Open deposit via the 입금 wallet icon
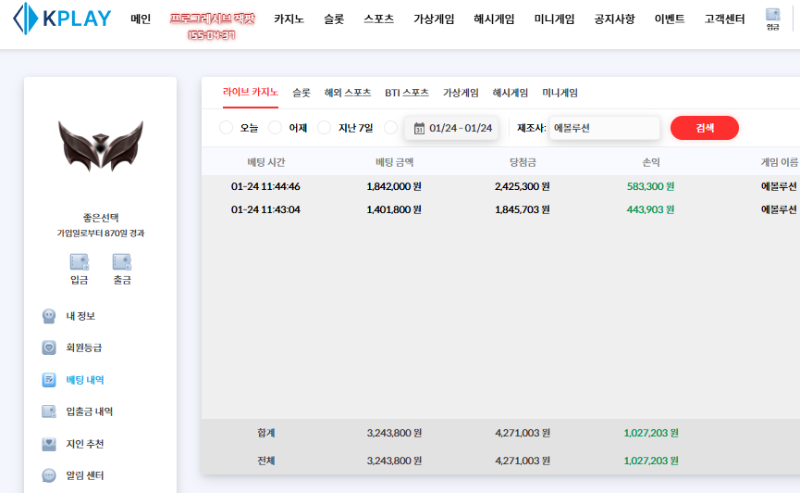This screenshot has width=800, height=493. [x=79, y=262]
